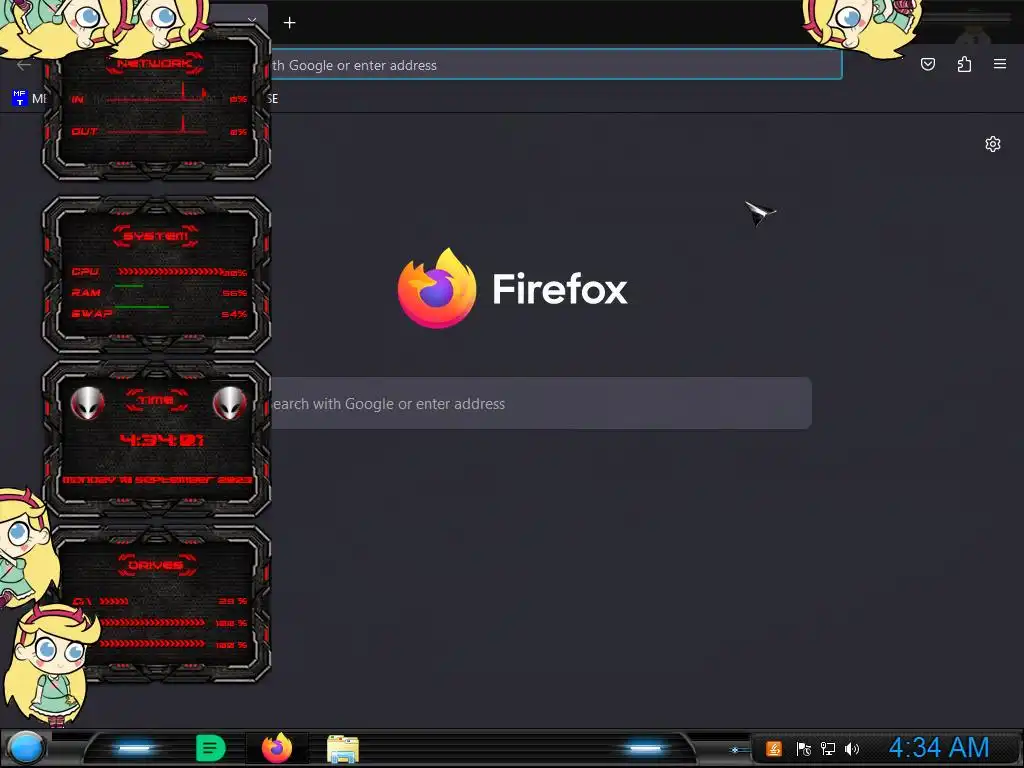Click the green SWAP usage bar
1024x768 pixels.
click(142, 306)
